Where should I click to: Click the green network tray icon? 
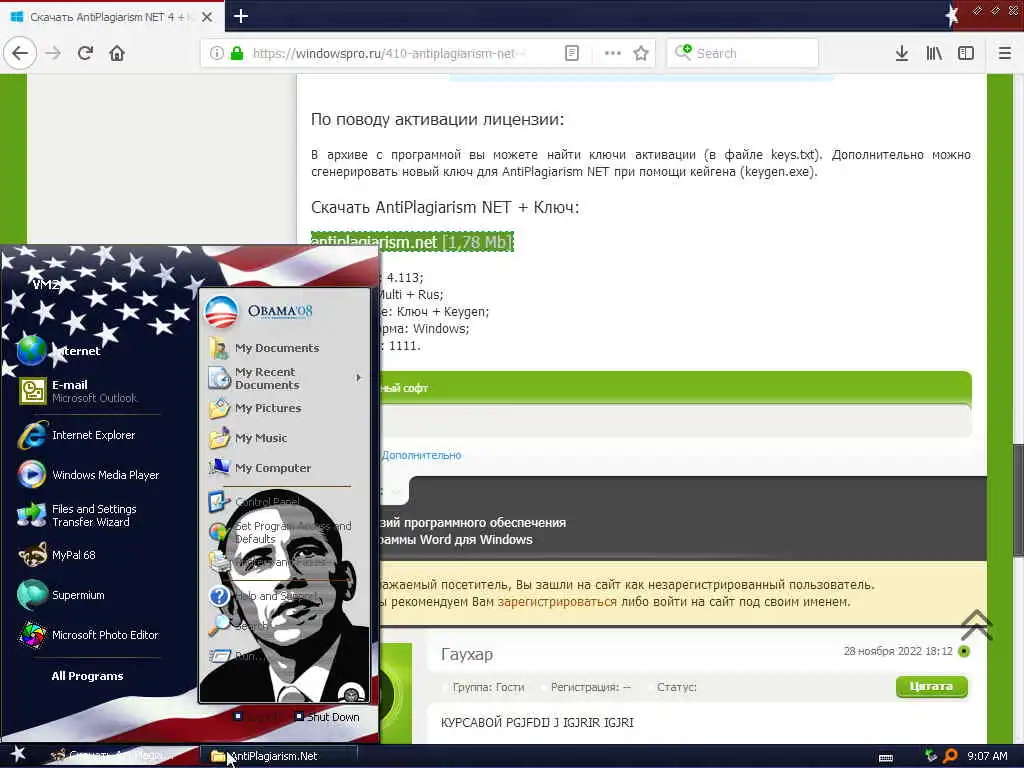931,756
